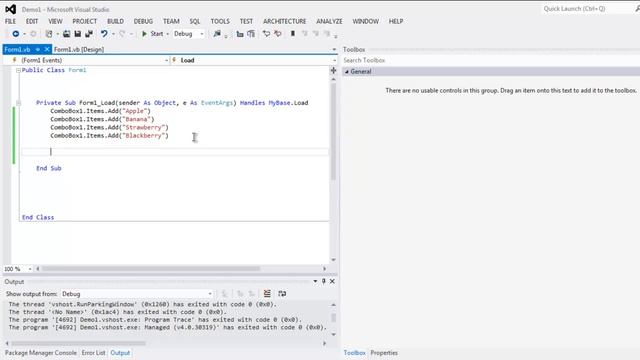Click the New Project toolbar icon
This screenshot has width=640, height=360.
(49, 34)
